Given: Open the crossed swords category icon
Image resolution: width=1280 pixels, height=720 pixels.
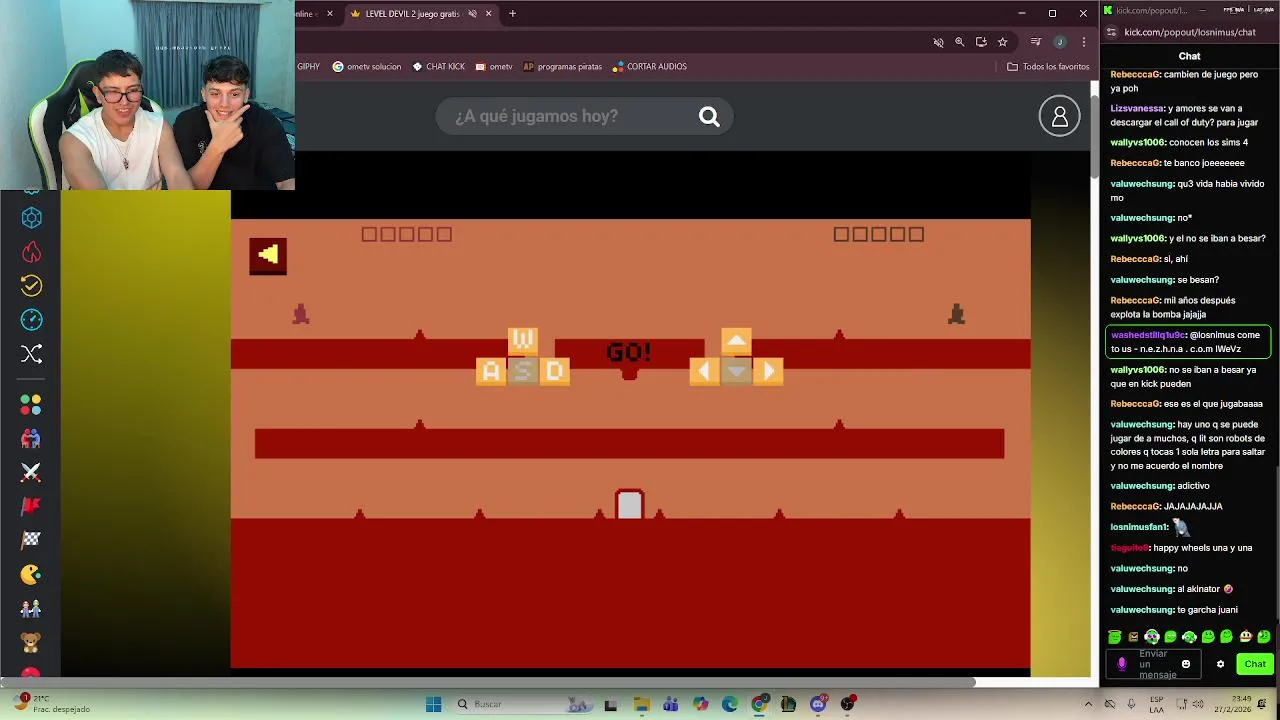Looking at the screenshot, I should tap(31, 472).
